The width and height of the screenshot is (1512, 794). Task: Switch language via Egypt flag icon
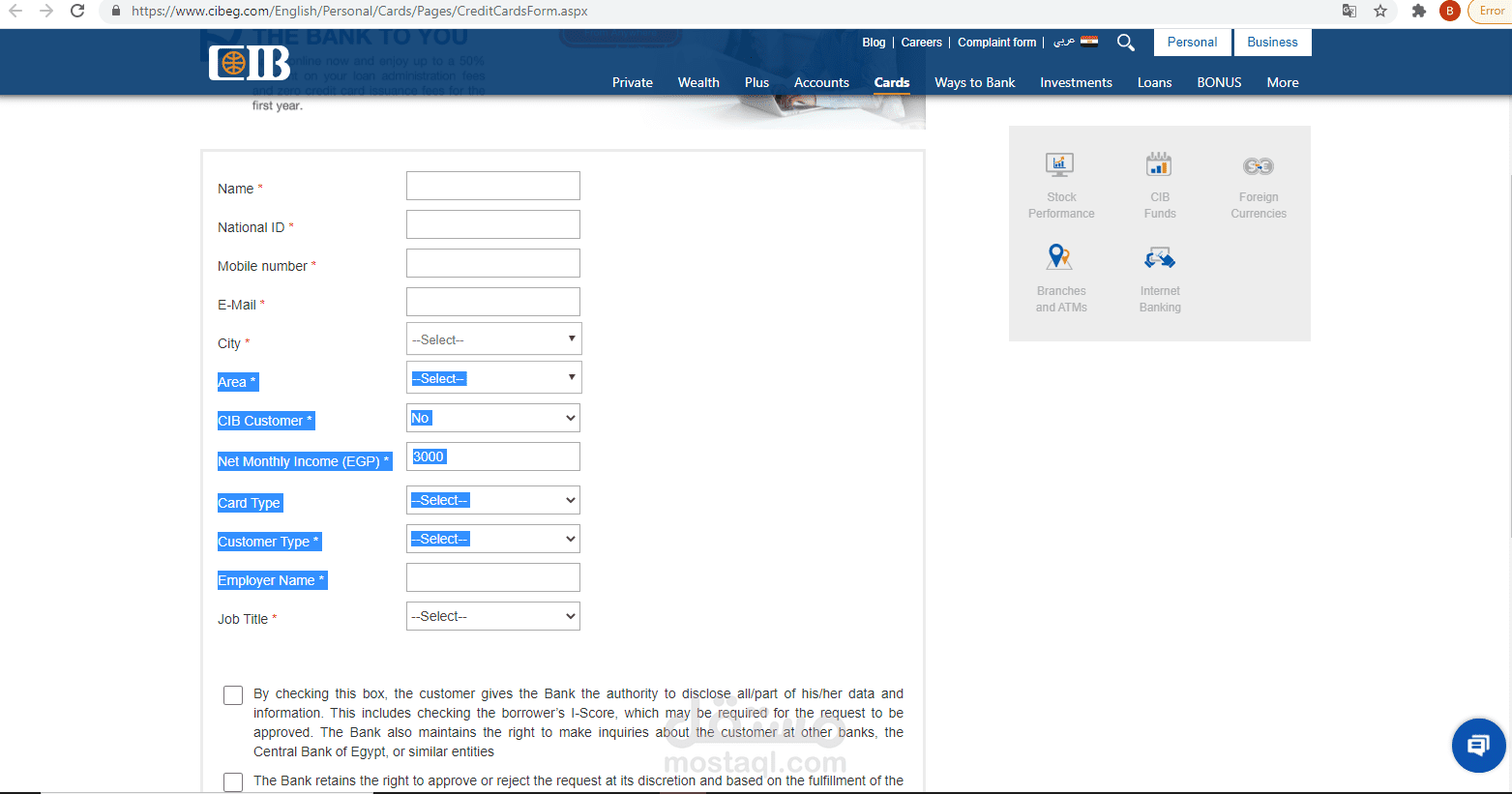(x=1089, y=42)
